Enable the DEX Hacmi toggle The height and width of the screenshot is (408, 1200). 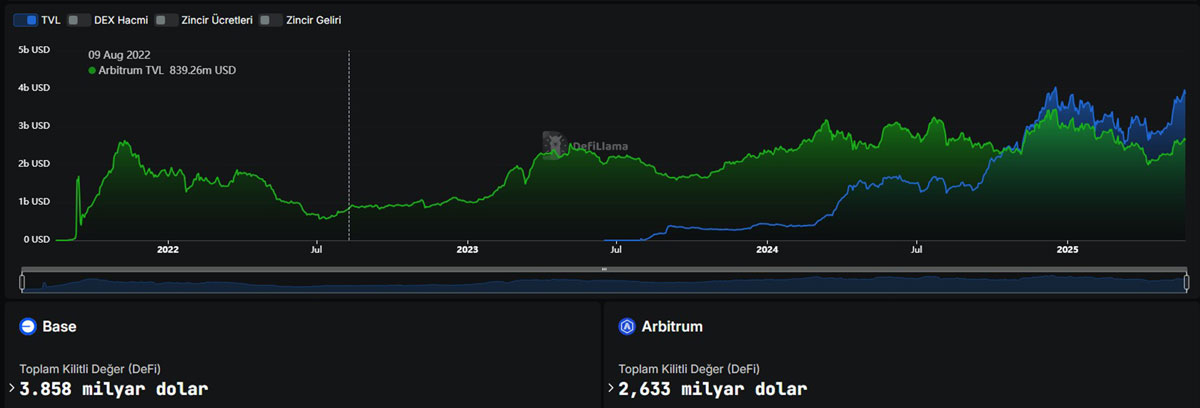pyautogui.click(x=78, y=20)
